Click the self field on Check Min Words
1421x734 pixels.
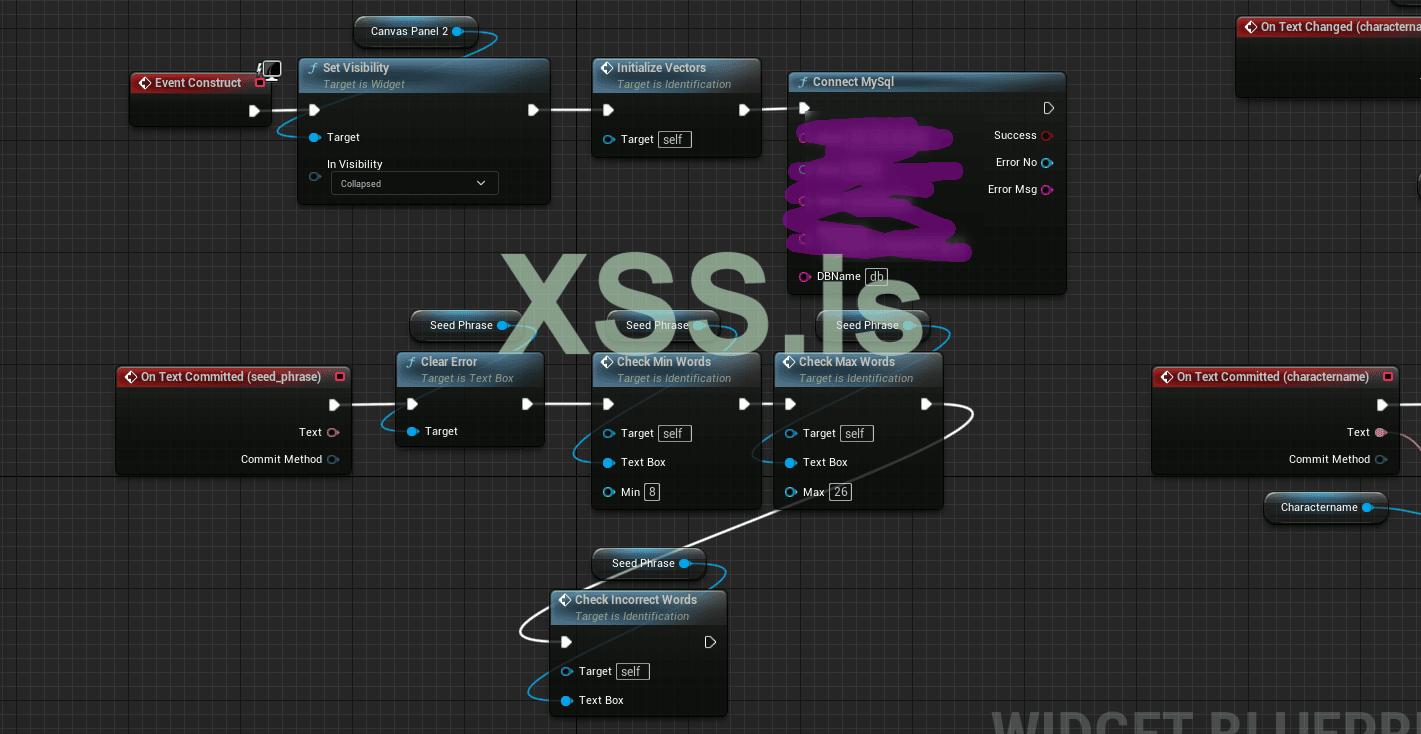(675, 433)
